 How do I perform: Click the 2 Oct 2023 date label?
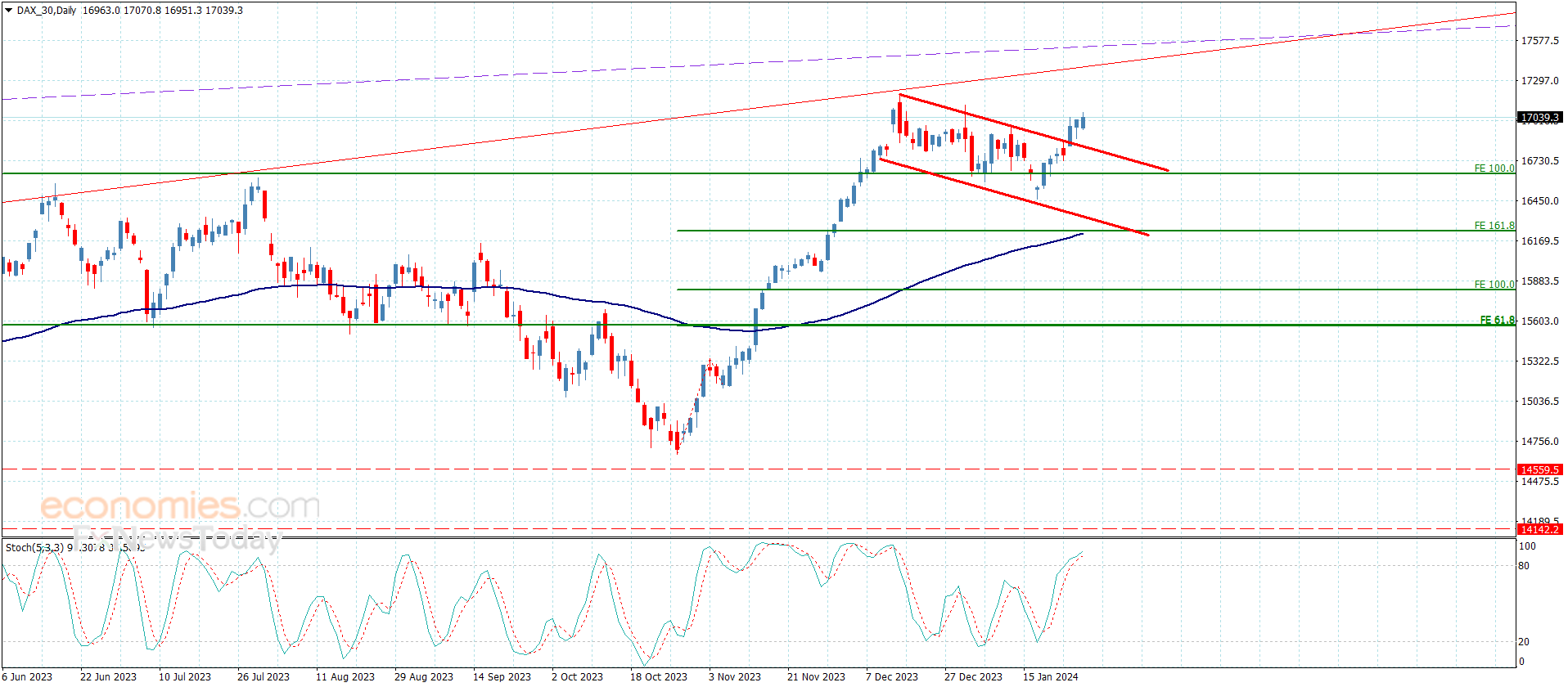coord(577,676)
